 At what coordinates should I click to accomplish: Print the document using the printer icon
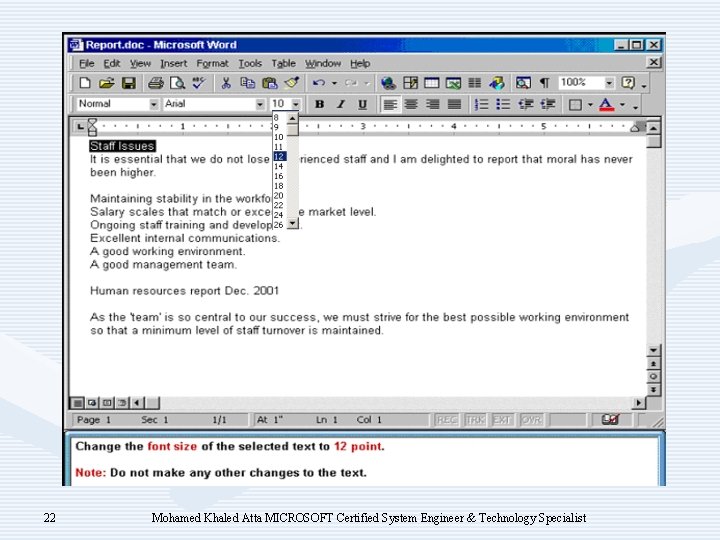coord(156,83)
